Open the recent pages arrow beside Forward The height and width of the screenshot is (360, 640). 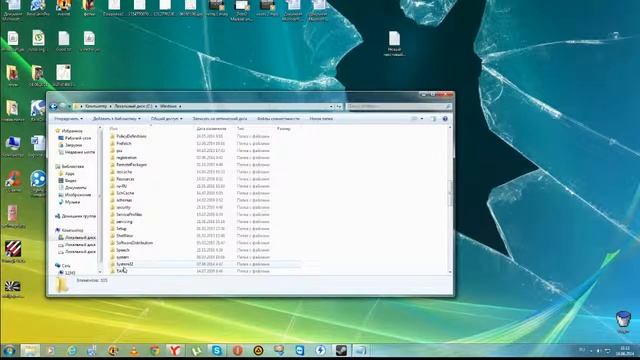(x=69, y=107)
